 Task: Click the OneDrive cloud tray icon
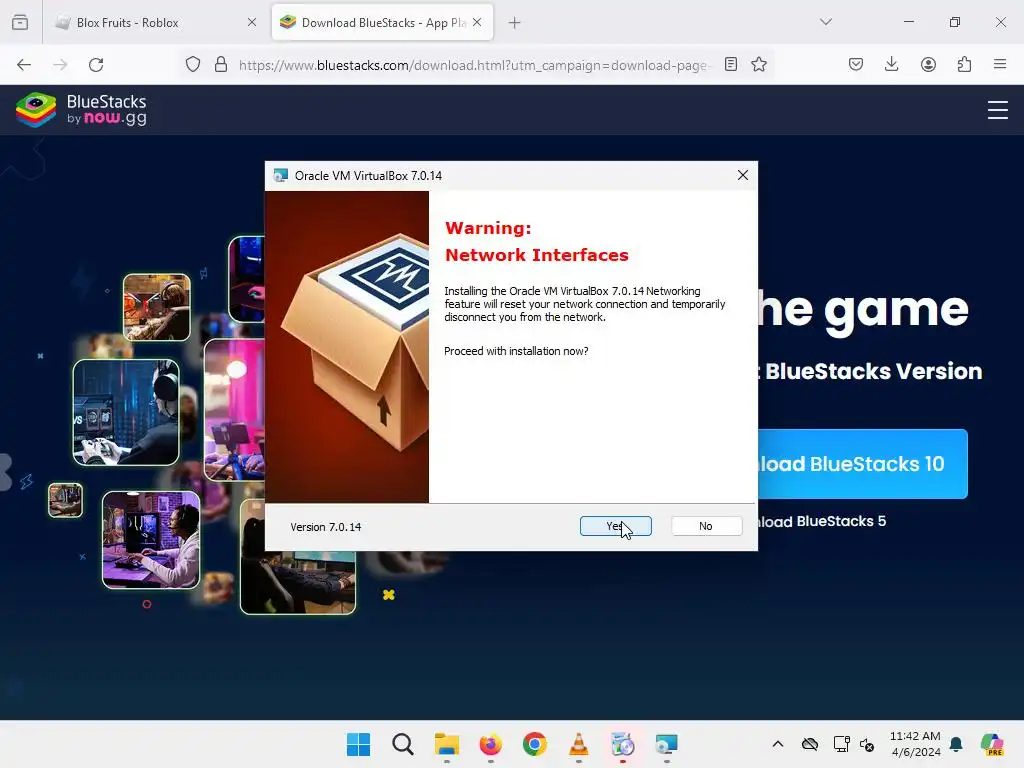click(x=810, y=744)
